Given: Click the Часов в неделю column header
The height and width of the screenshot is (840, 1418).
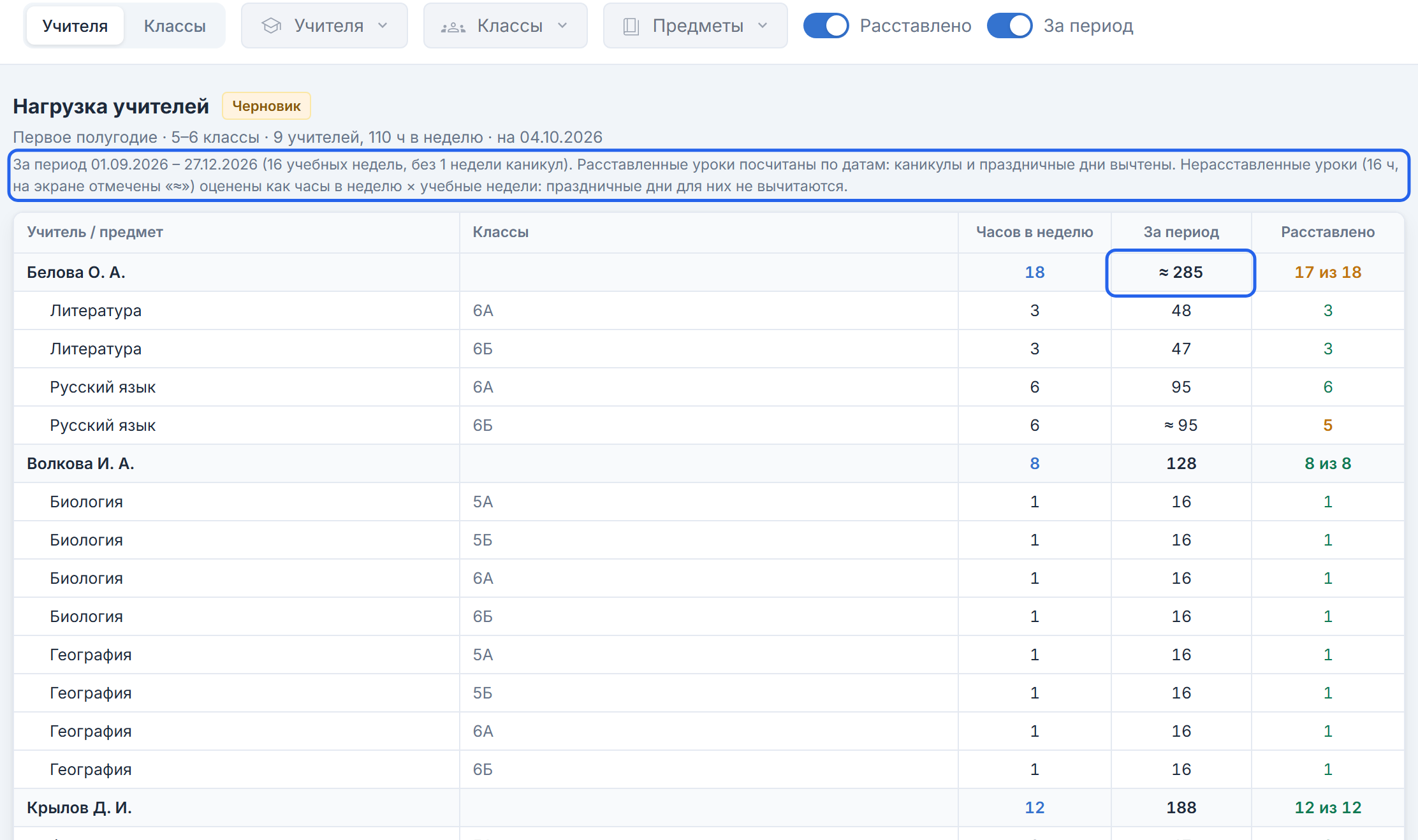Looking at the screenshot, I should tap(1034, 232).
